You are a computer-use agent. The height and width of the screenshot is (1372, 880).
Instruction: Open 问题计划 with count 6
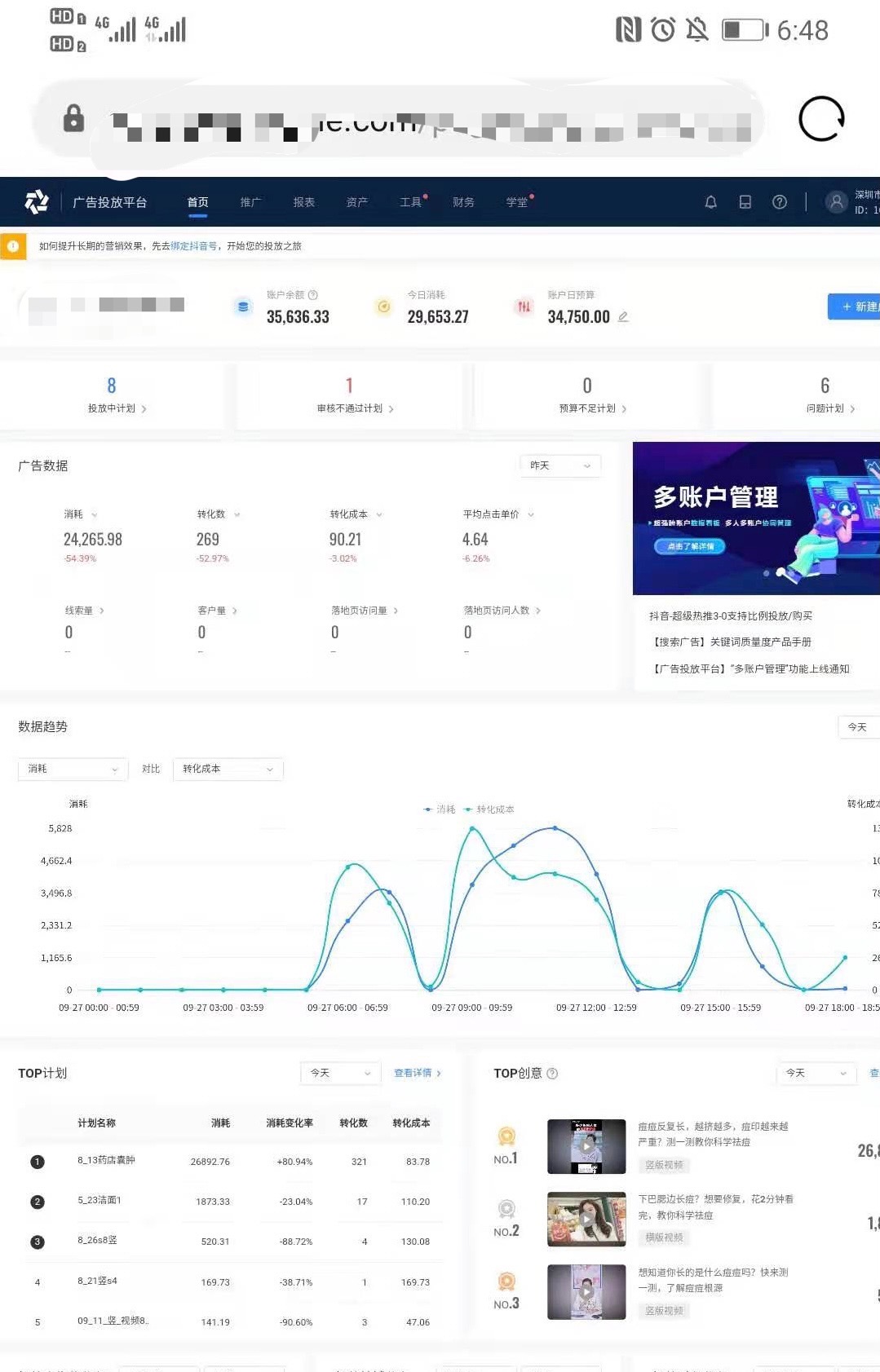coord(825,395)
